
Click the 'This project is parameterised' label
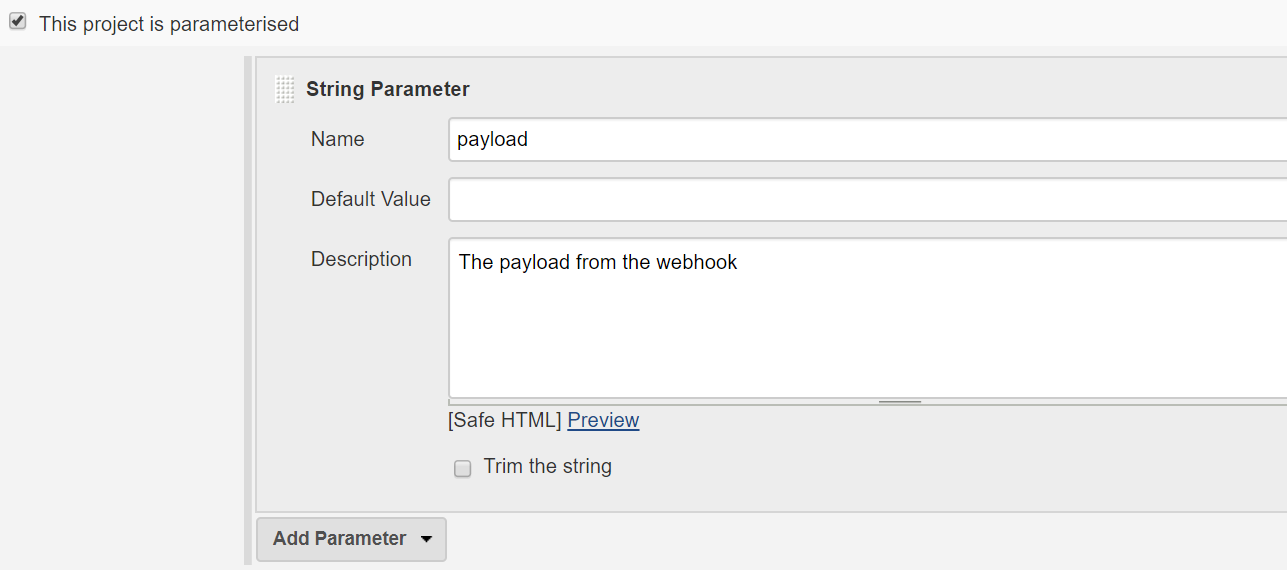(x=169, y=24)
